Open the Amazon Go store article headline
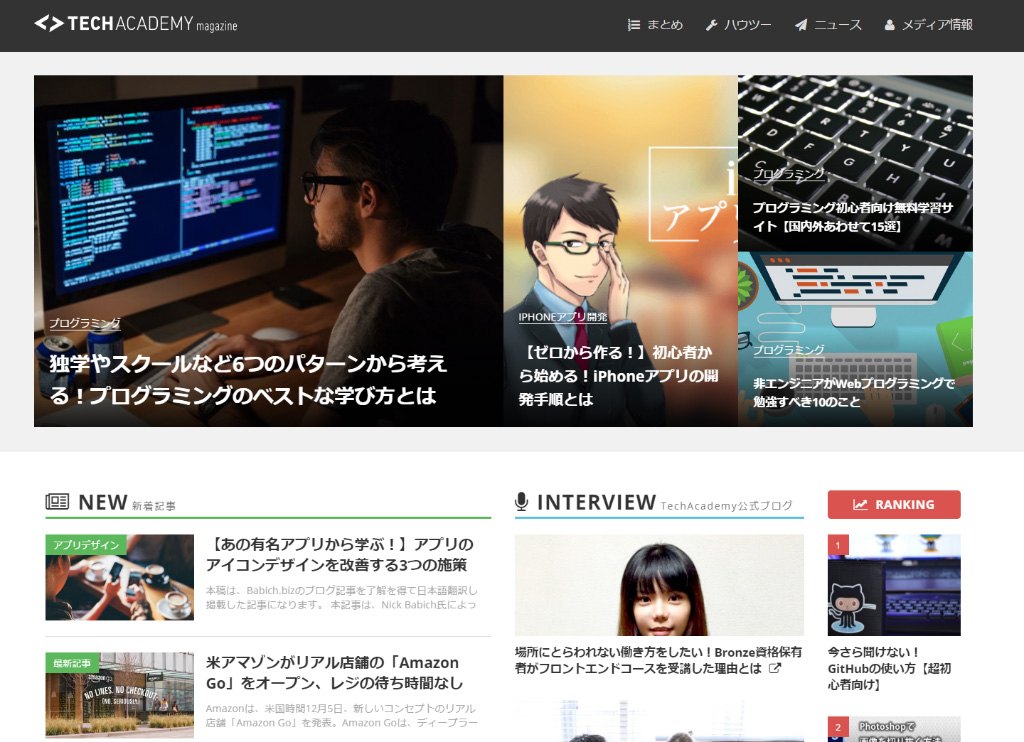 pyautogui.click(x=334, y=672)
